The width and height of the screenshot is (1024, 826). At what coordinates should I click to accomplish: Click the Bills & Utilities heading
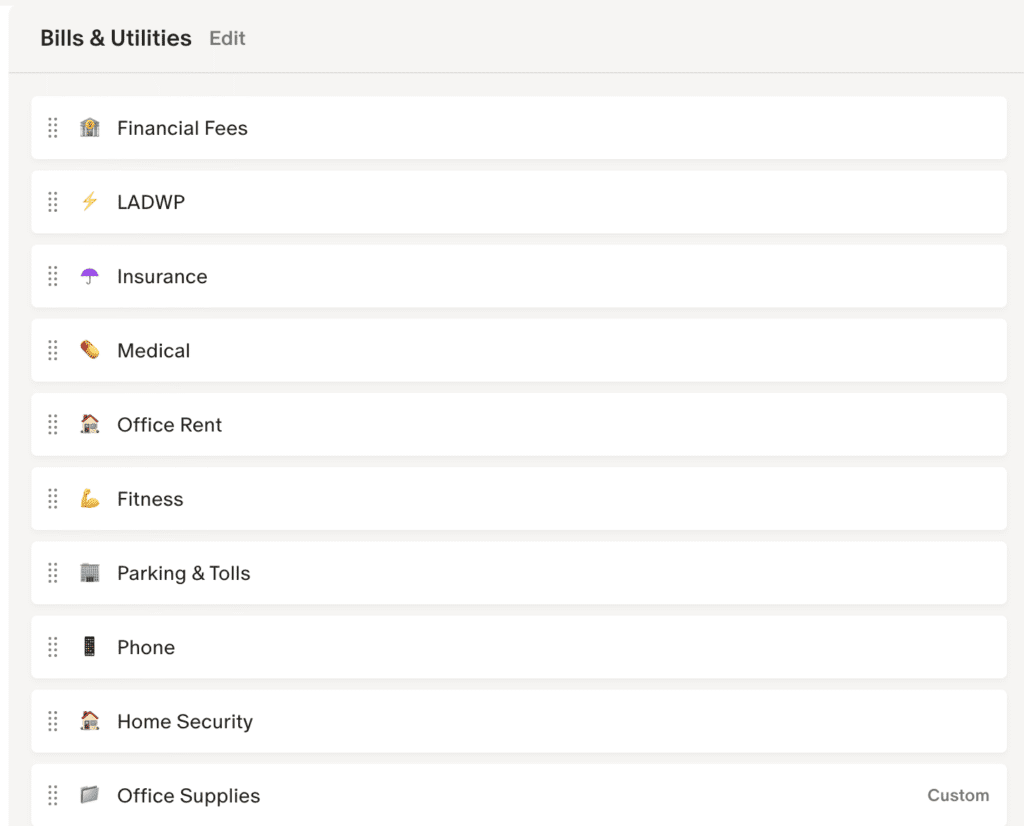click(116, 39)
